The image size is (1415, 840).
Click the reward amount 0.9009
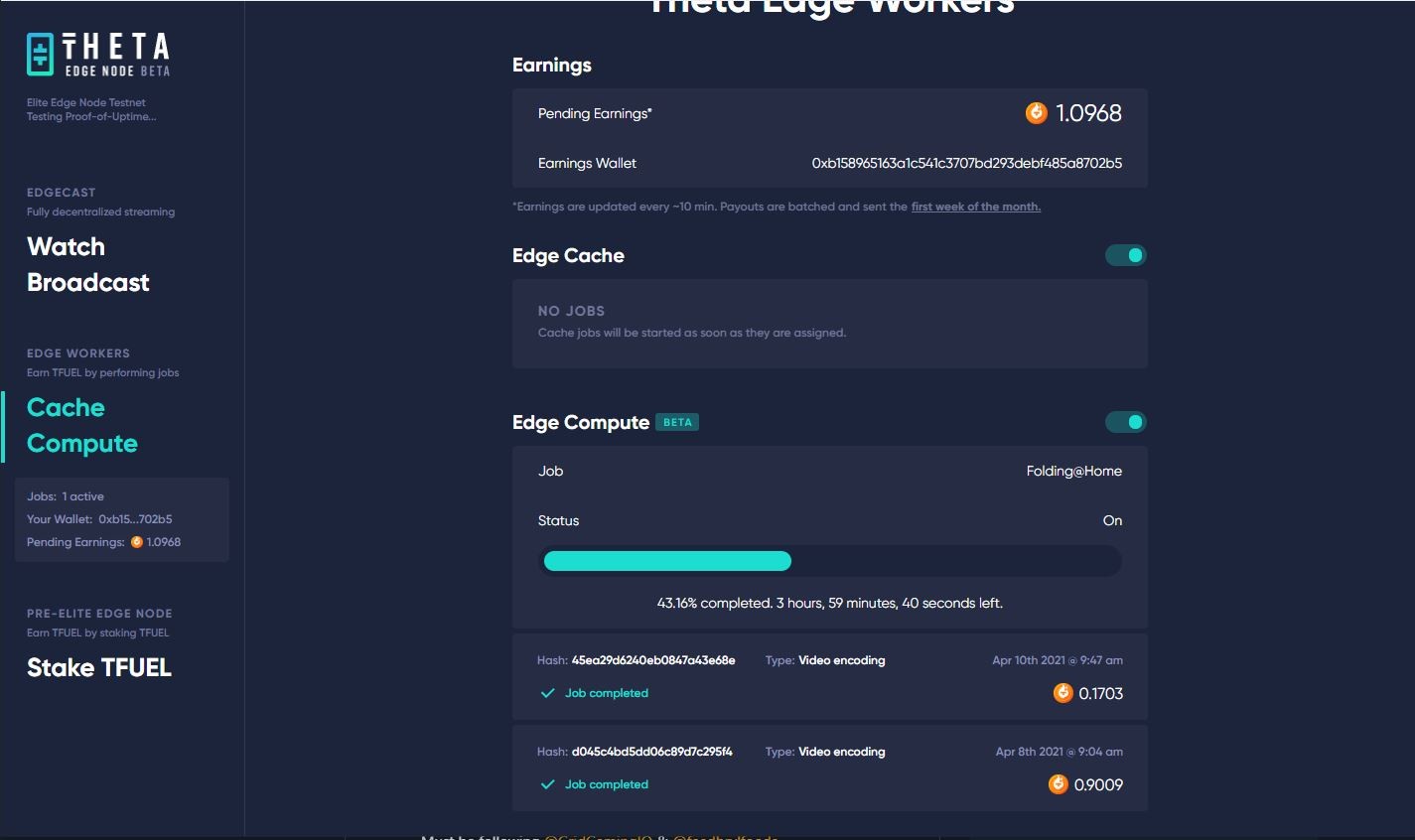tap(1098, 784)
